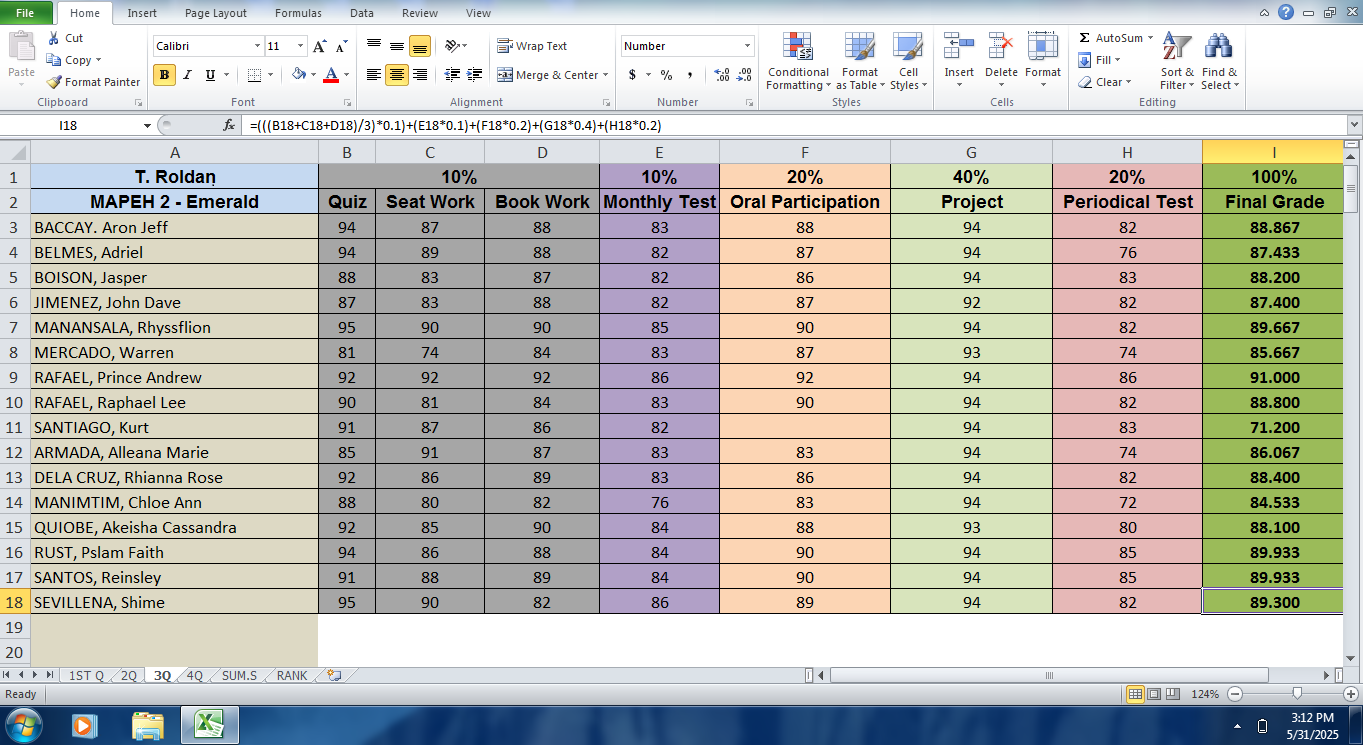1363x745 pixels.
Task: Toggle middle vertical alignment
Action: (397, 46)
